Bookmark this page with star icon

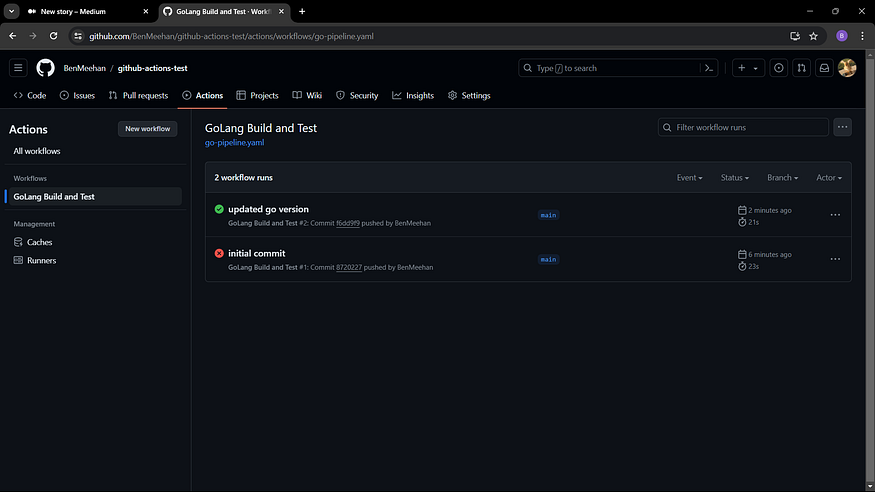pos(814,36)
